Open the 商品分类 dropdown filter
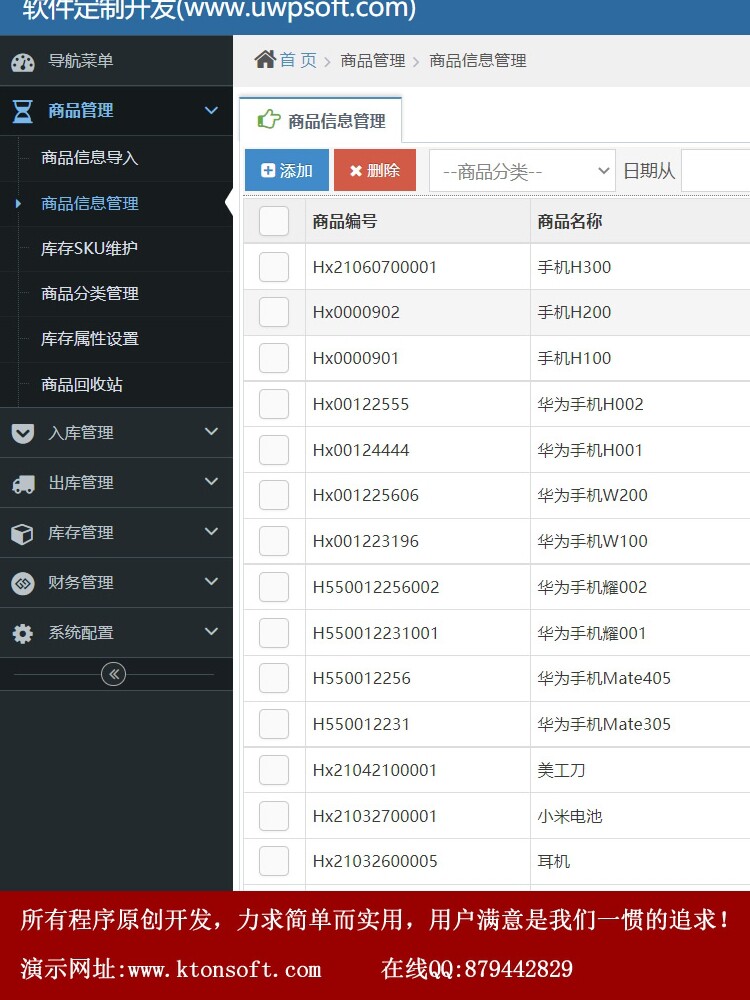 click(x=522, y=171)
